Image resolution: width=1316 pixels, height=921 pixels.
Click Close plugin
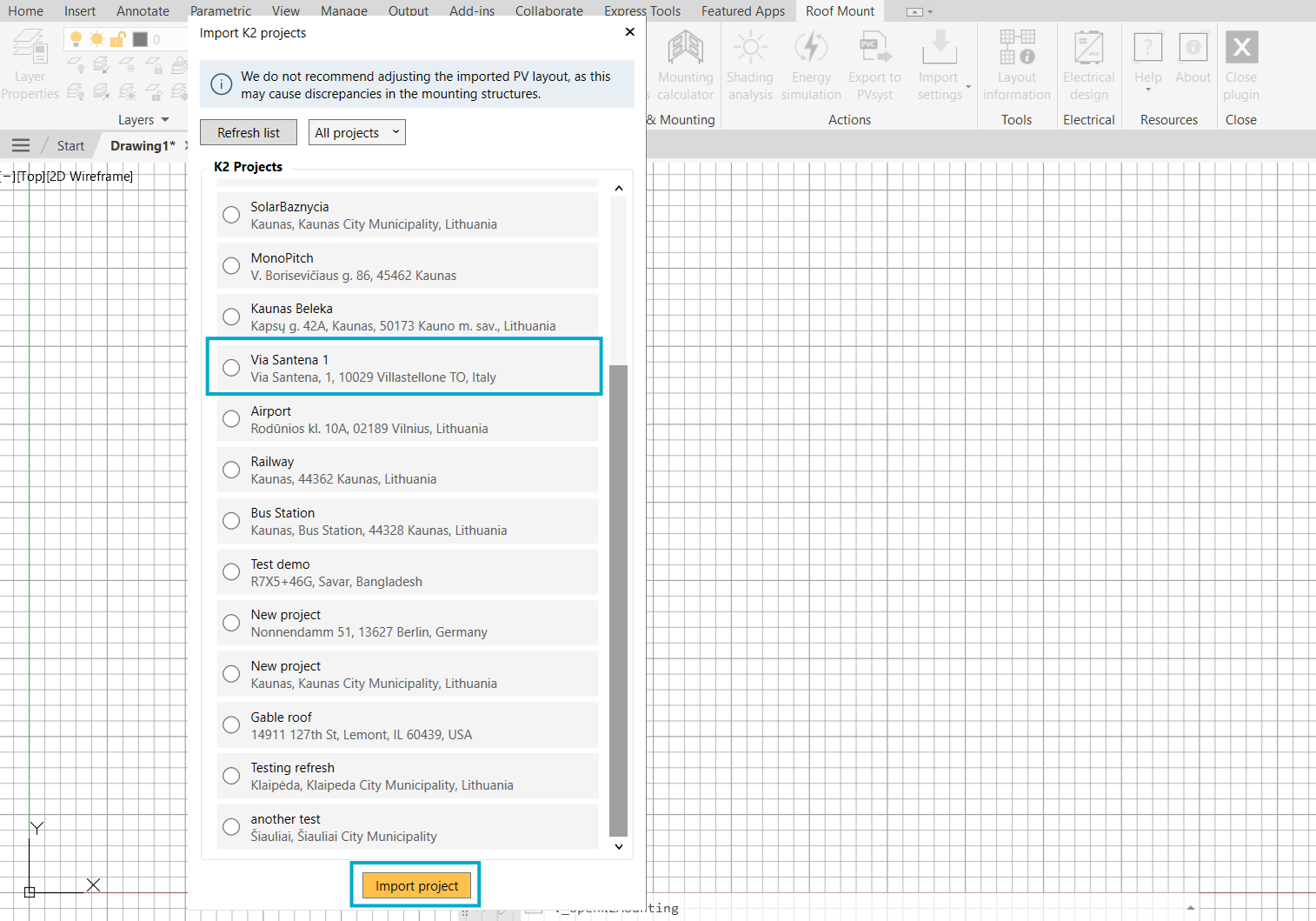pos(1240,63)
